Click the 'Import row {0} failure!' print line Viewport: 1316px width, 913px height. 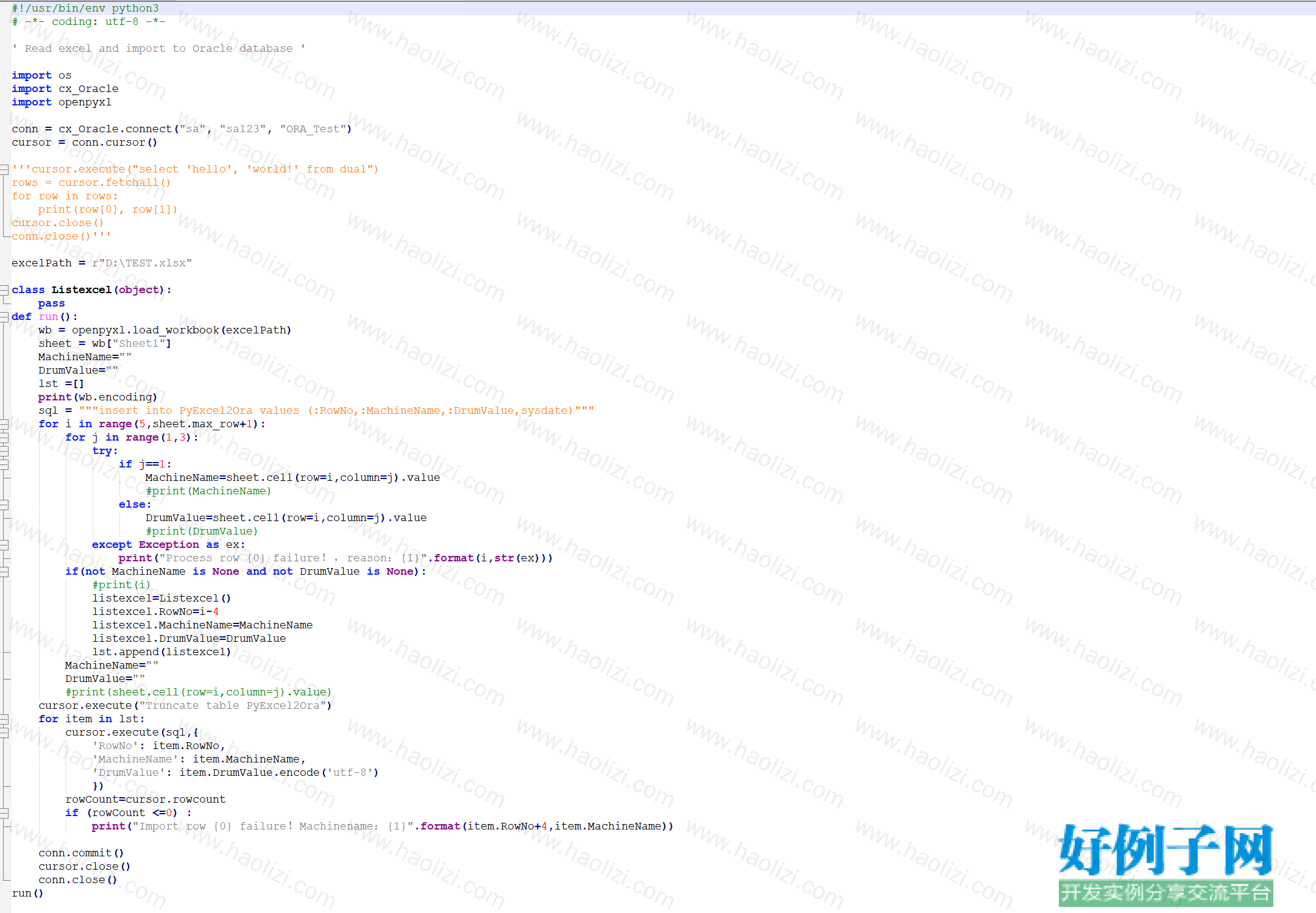click(x=383, y=826)
